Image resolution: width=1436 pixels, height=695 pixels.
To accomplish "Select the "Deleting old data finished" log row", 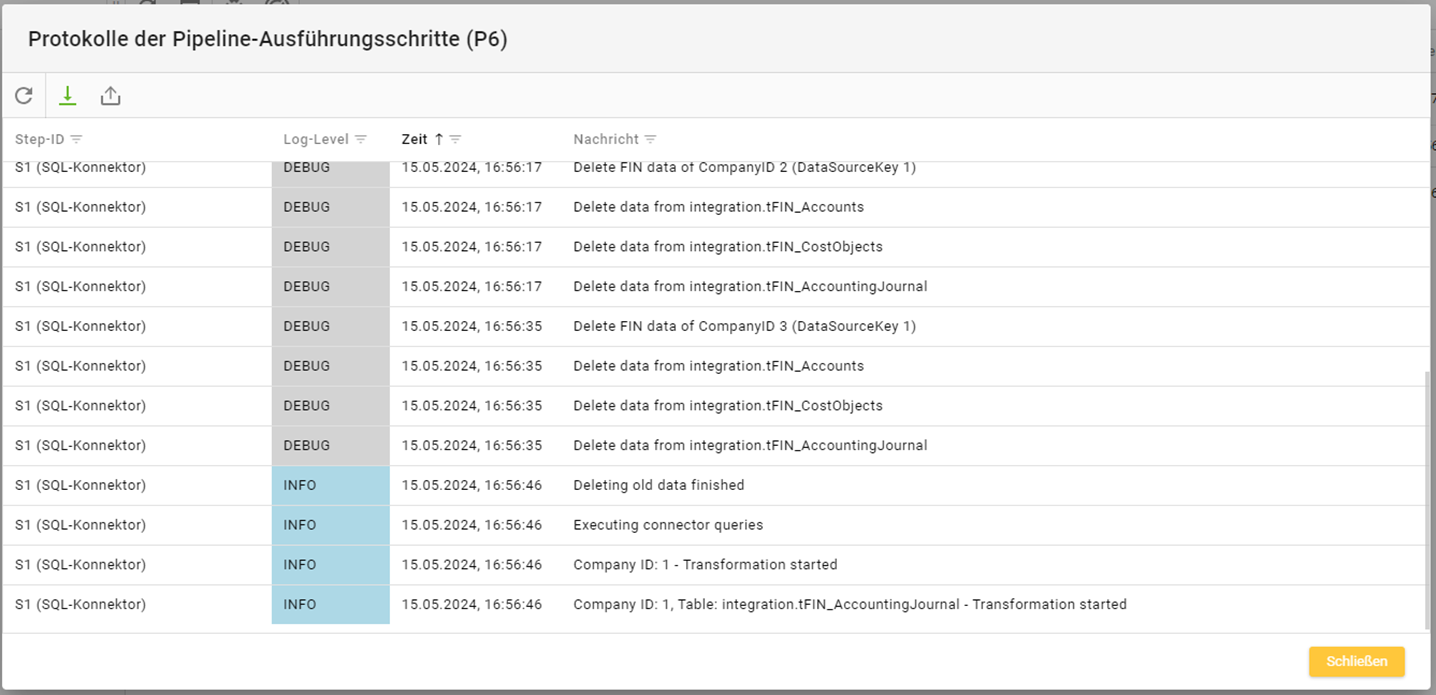I will pyautogui.click(x=658, y=485).
